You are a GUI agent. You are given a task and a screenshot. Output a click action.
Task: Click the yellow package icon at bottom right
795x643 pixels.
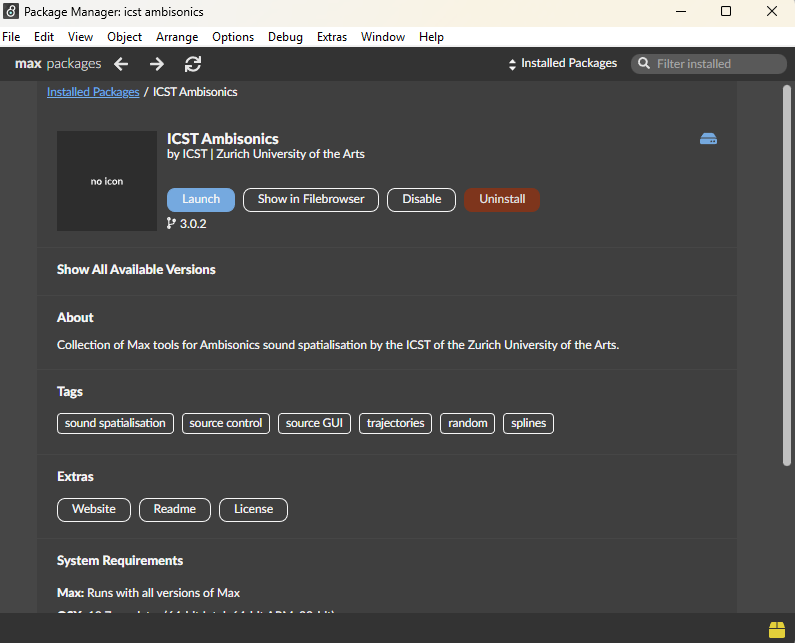[x=777, y=629]
